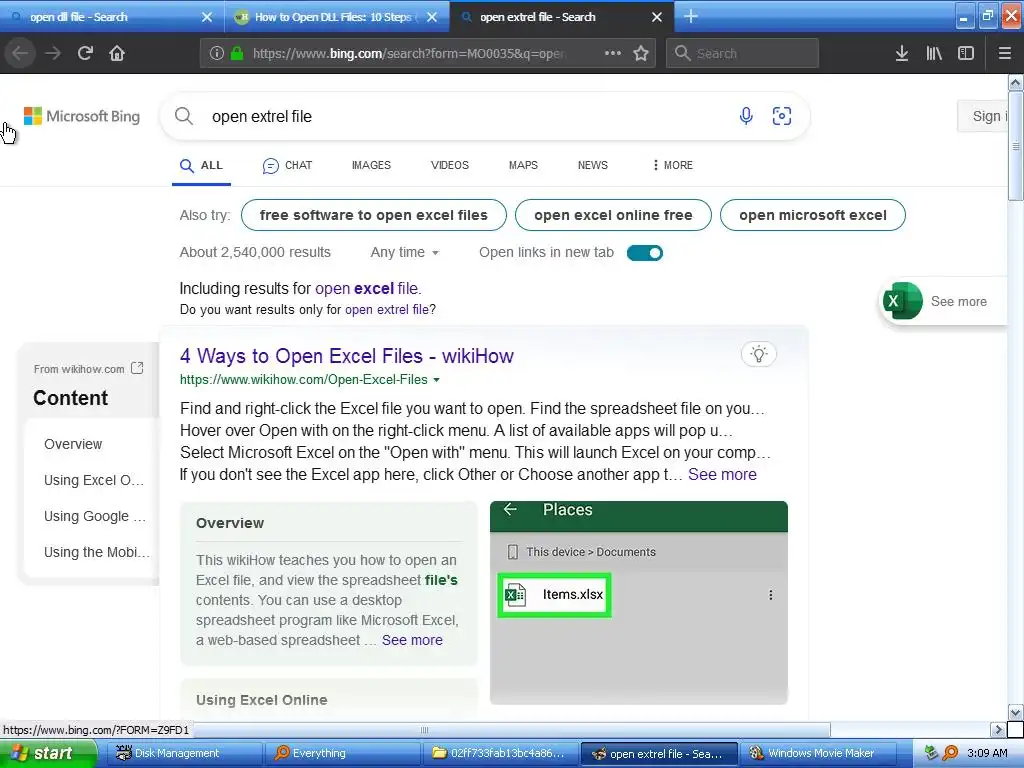The width and height of the screenshot is (1024, 768).
Task: Open the Windows start button
Action: pyautogui.click(x=47, y=753)
